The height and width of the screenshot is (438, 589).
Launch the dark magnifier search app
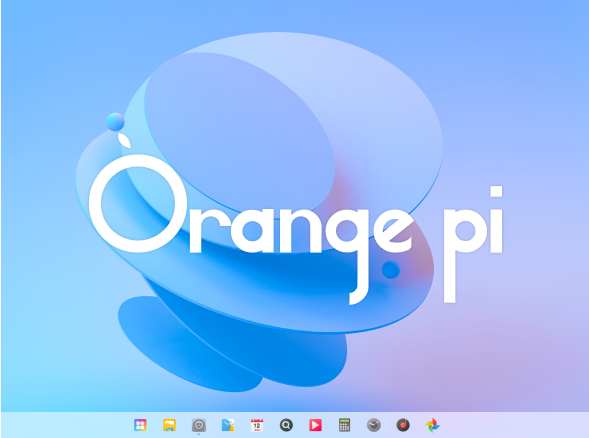286,425
